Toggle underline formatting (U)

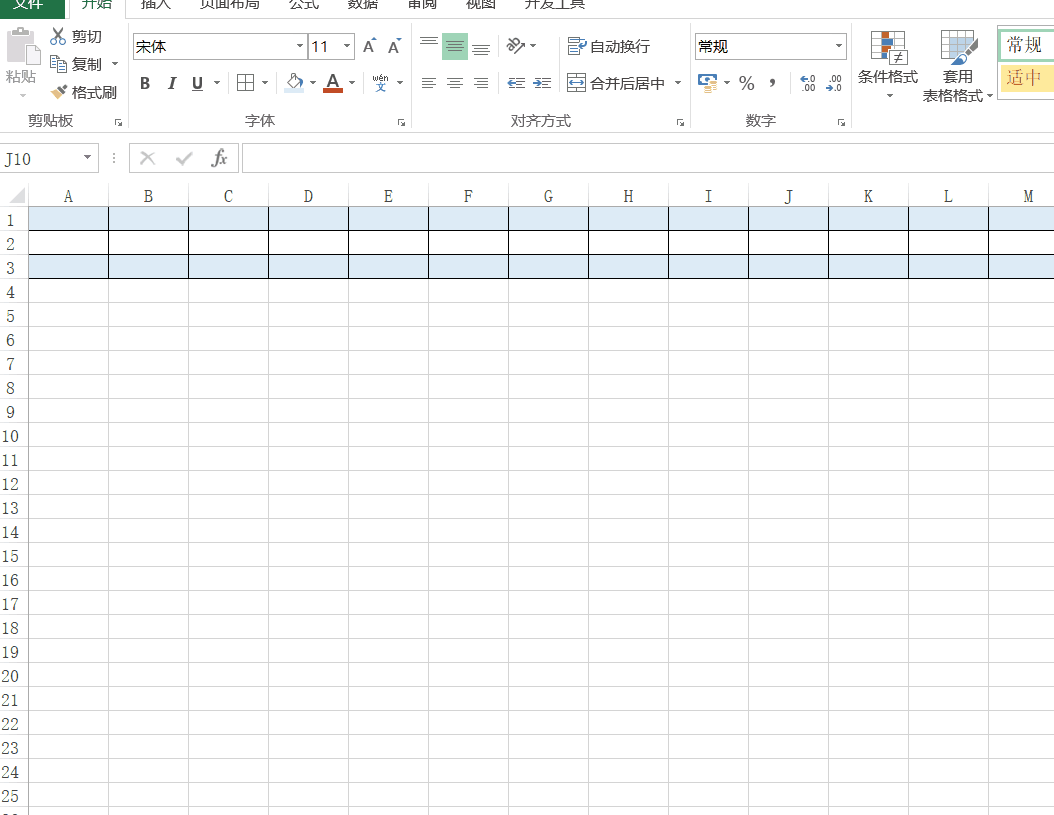[197, 83]
